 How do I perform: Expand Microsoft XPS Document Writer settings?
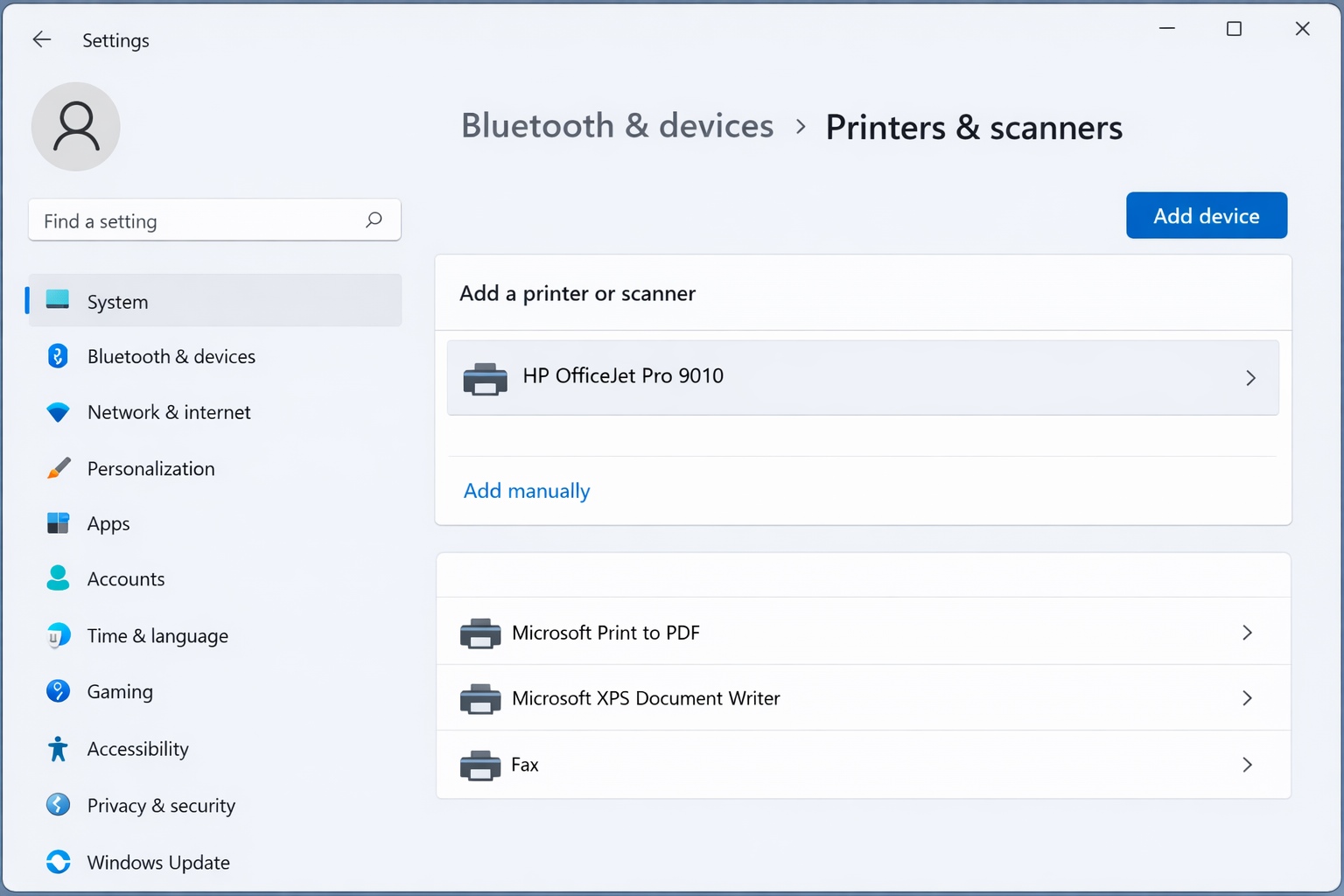pos(1247,698)
